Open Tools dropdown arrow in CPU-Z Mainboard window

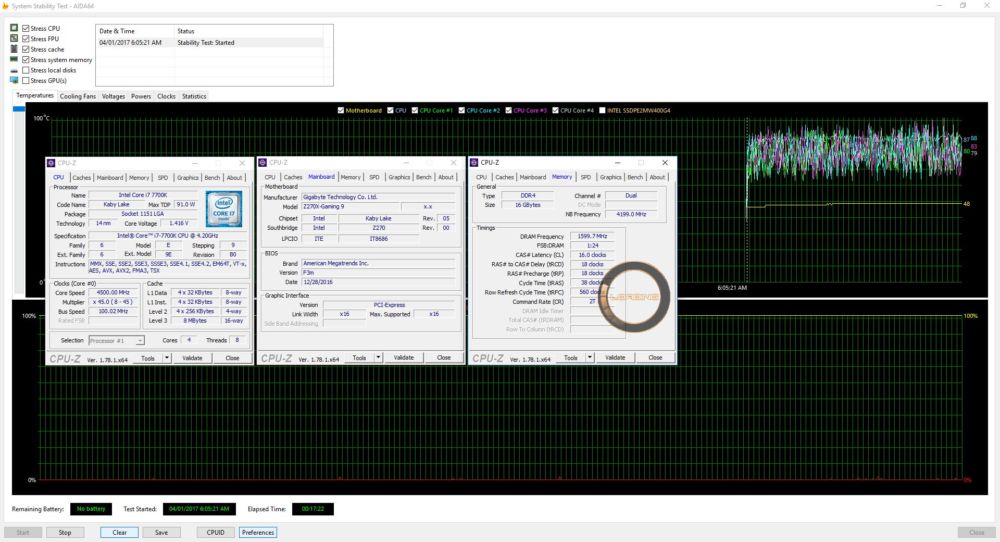click(x=378, y=357)
